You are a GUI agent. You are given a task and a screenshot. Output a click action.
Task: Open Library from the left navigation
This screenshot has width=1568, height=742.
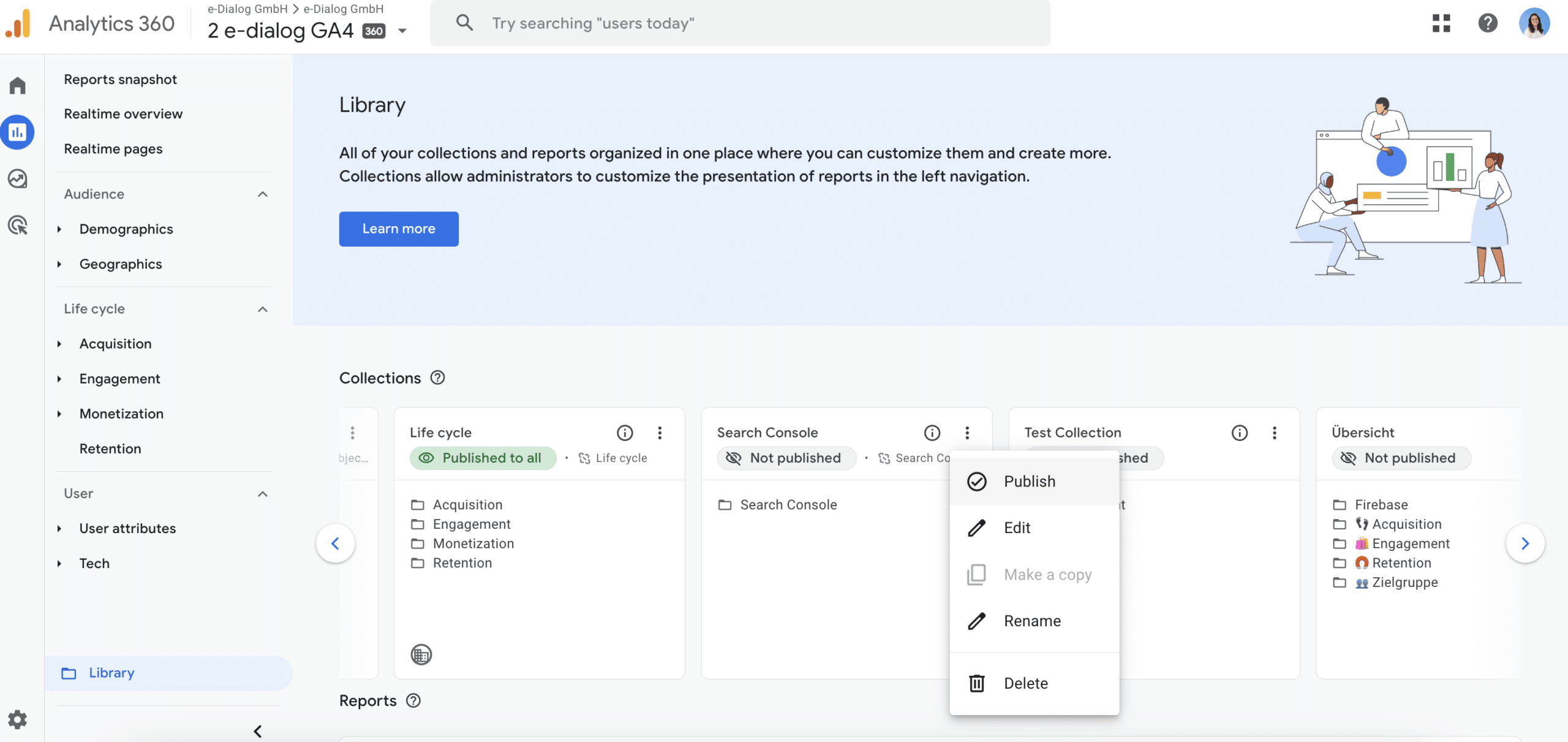coord(111,673)
